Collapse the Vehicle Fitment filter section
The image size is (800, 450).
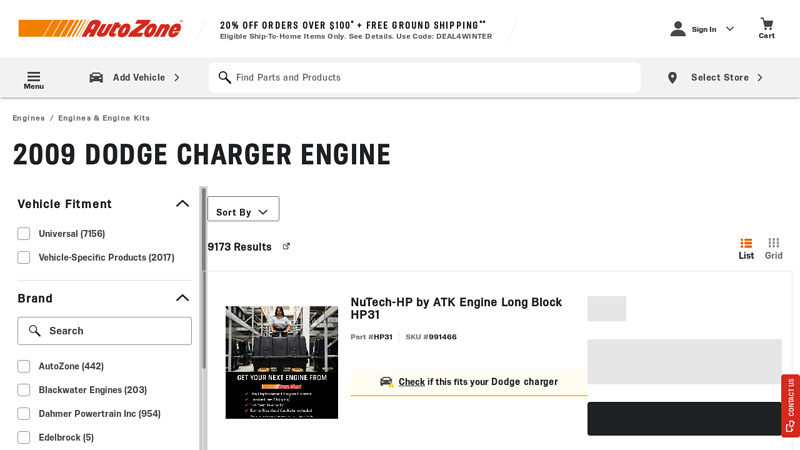coord(182,204)
